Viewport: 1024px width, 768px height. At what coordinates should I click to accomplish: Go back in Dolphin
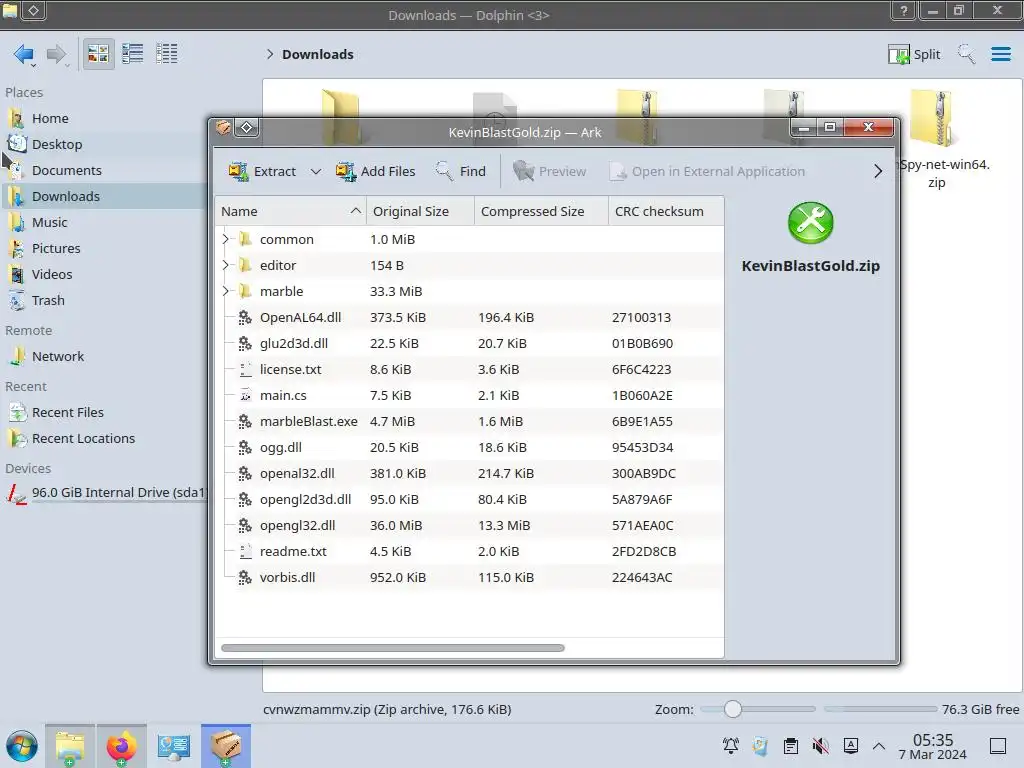(x=24, y=54)
